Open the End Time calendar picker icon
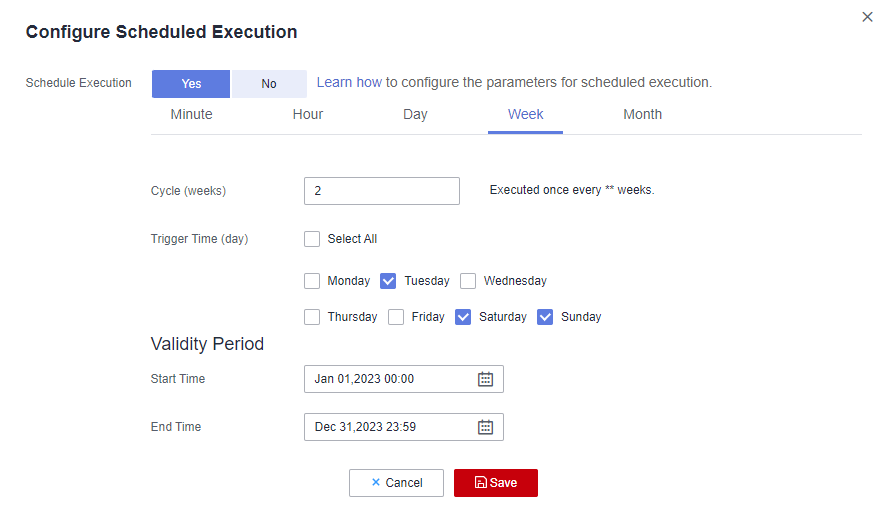This screenshot has width=881, height=525. tap(485, 427)
